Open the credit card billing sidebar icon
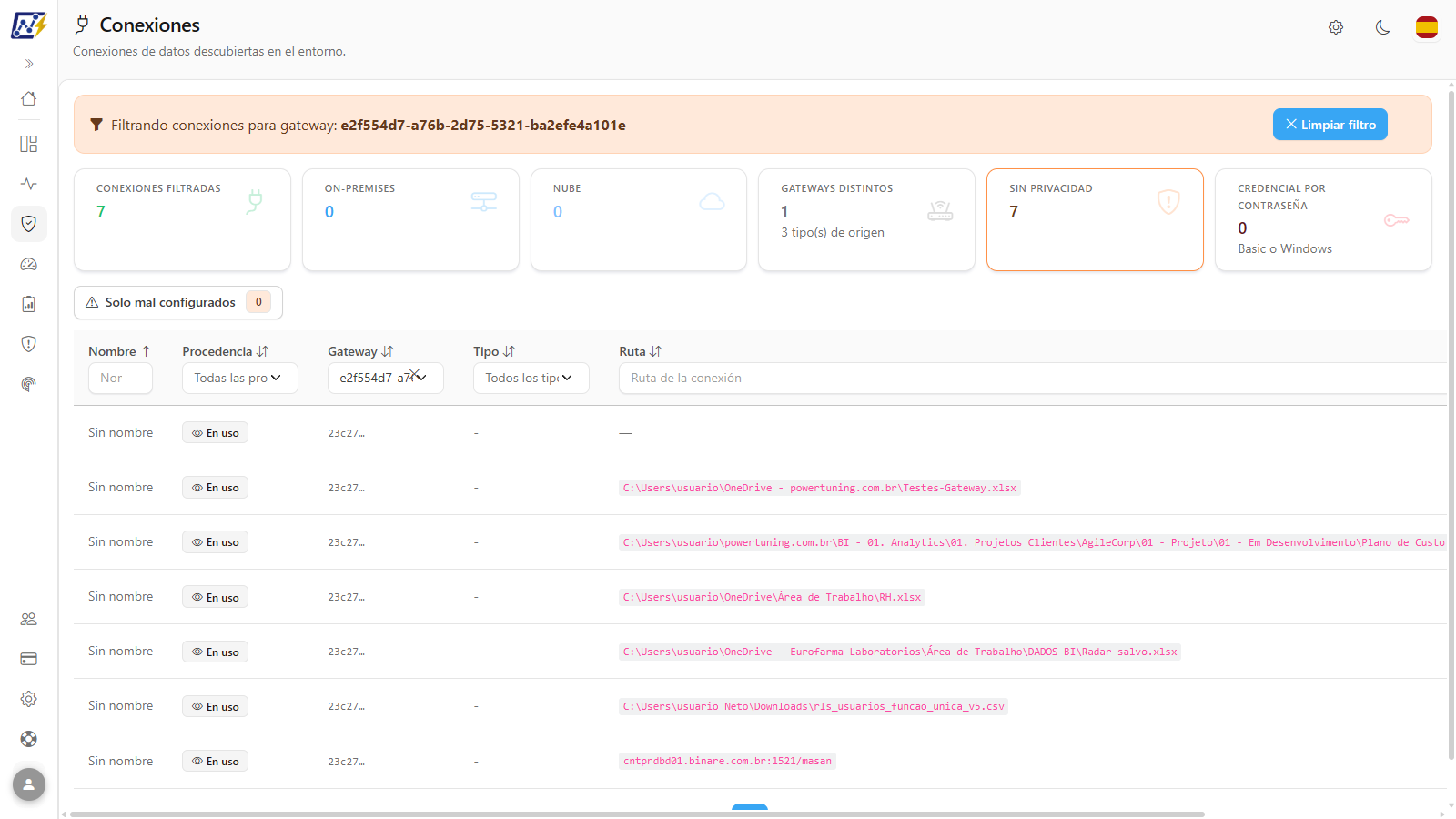The image size is (1456, 819). point(29,659)
